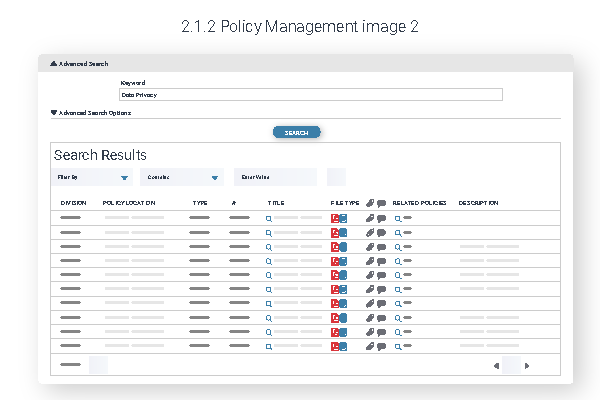Image resolution: width=600 pixels, height=400 pixels.
Task: Sort by the TYPE column header
Action: [x=200, y=203]
